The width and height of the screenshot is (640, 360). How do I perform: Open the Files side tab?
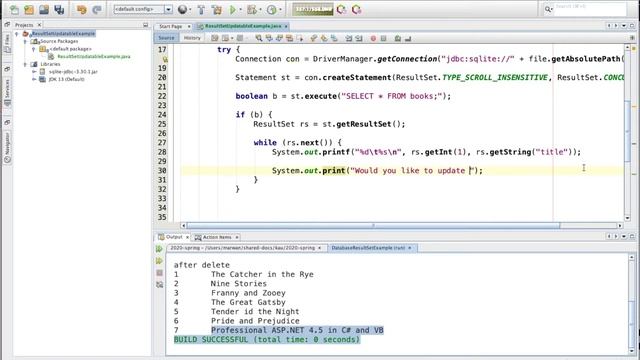pyautogui.click(x=7, y=43)
